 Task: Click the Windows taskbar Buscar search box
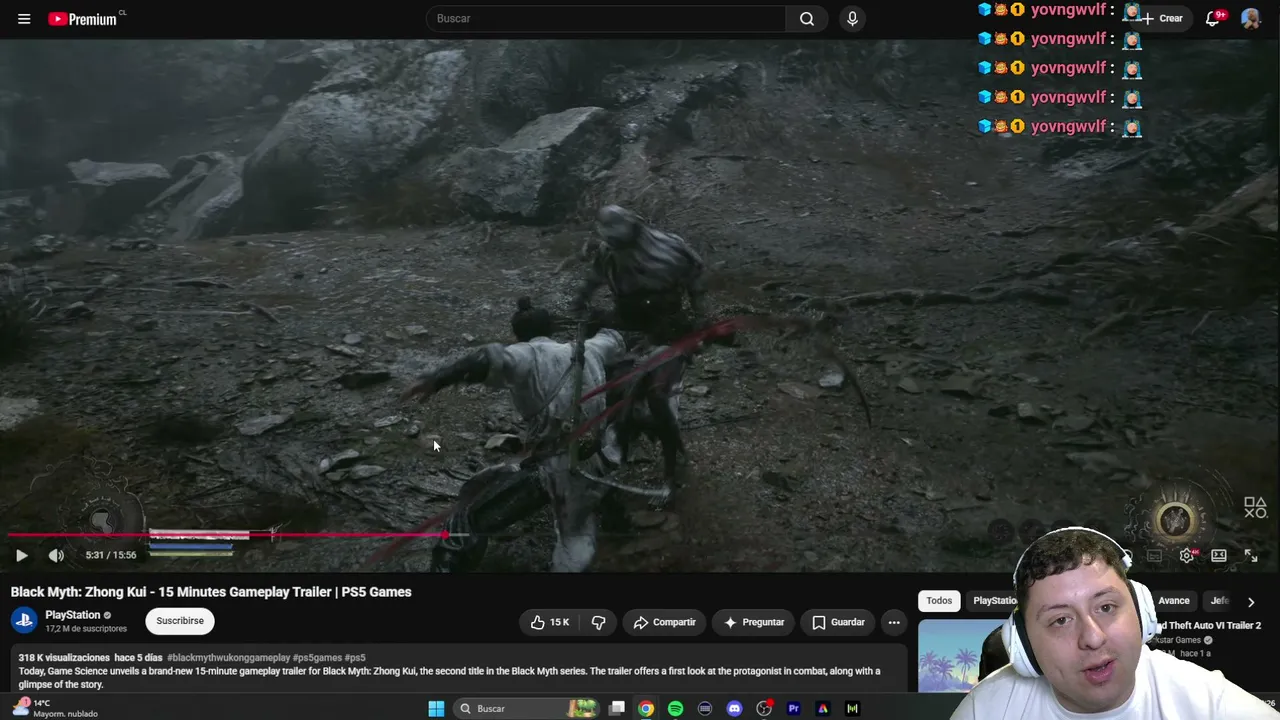point(528,709)
